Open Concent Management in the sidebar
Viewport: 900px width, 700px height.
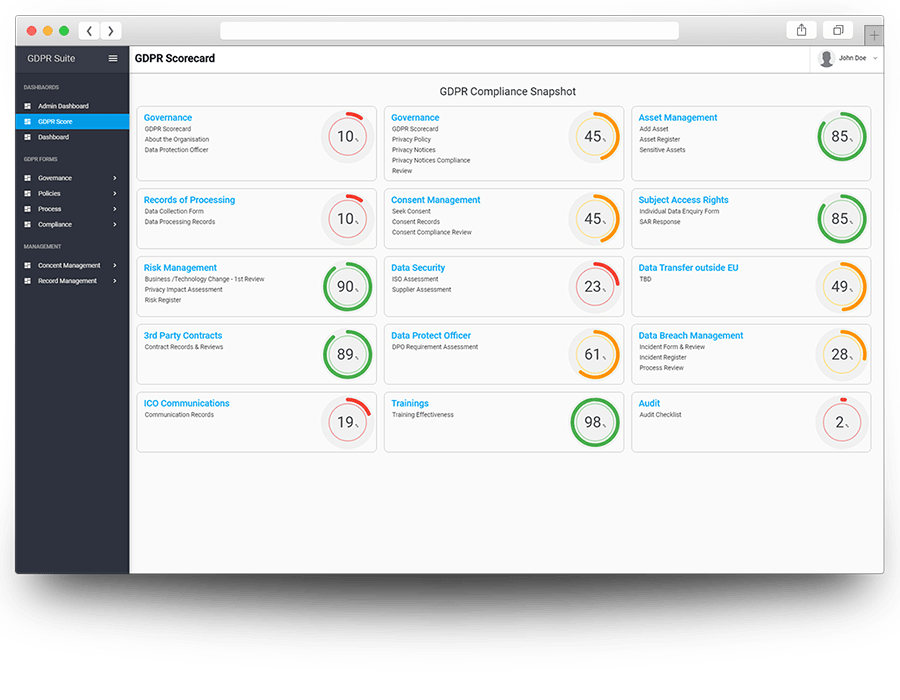point(69,266)
